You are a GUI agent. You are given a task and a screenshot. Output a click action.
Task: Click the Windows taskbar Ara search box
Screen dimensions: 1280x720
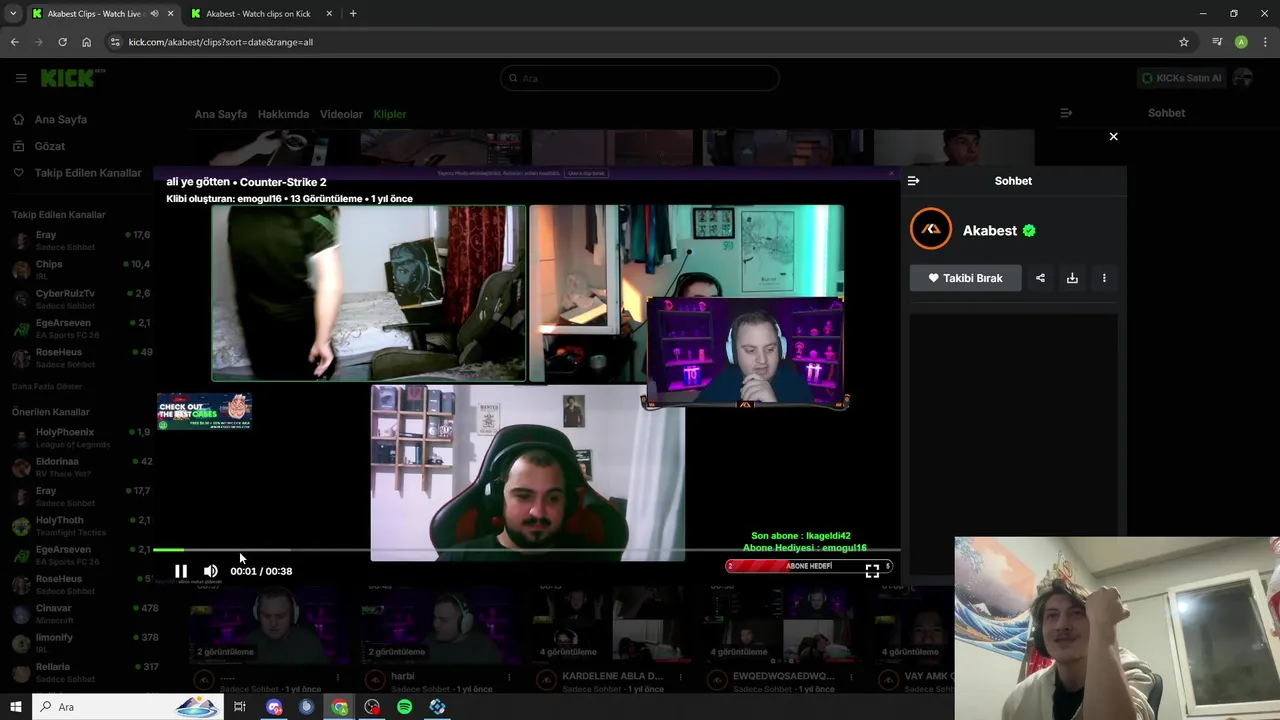(x=127, y=707)
